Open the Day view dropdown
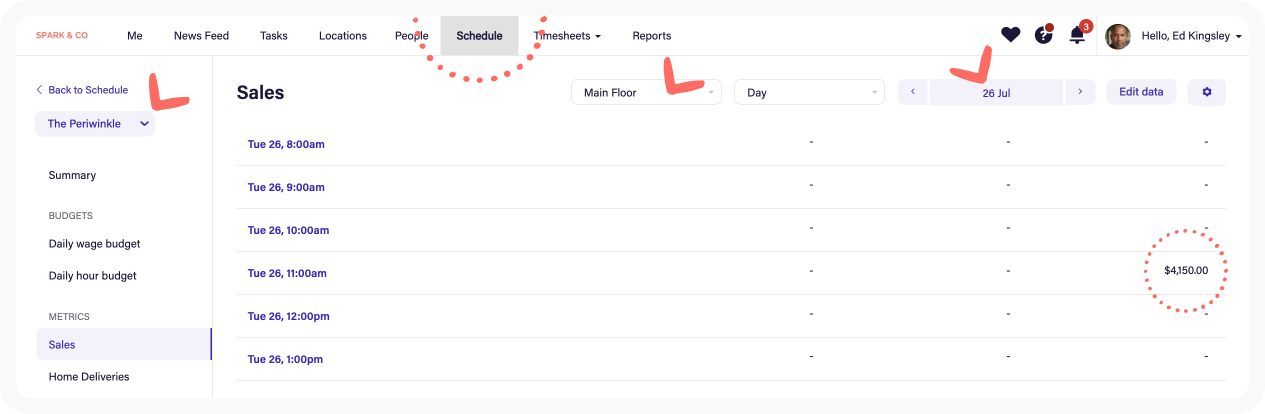The image size is (1265, 414). pos(809,92)
